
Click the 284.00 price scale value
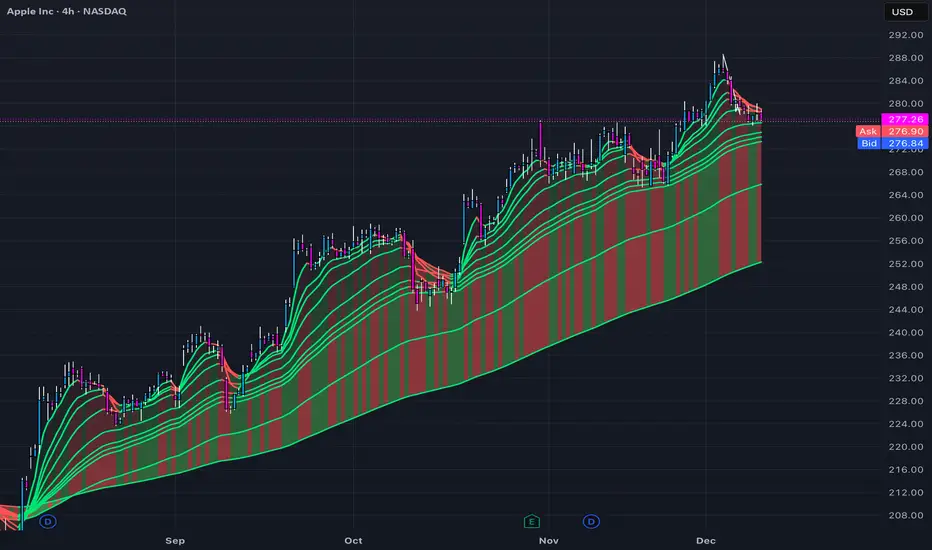pos(906,81)
